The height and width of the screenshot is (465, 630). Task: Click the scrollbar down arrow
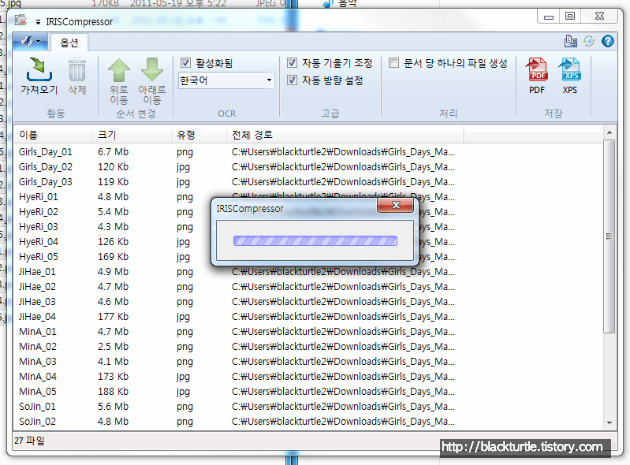click(609, 423)
